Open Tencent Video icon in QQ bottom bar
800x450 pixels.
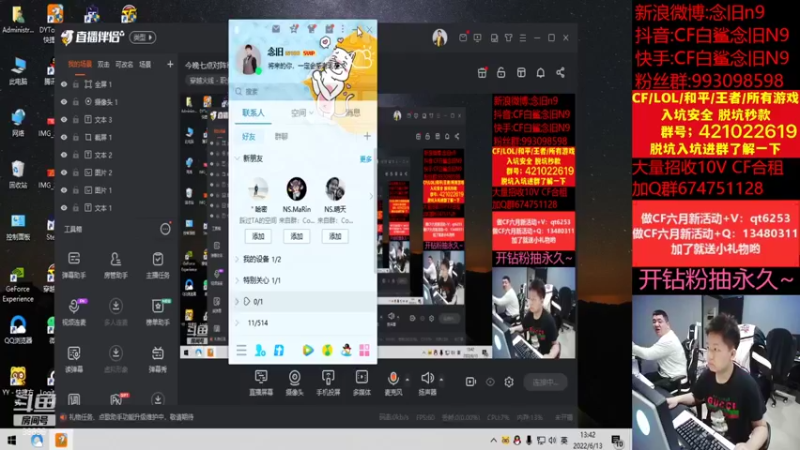[308, 350]
